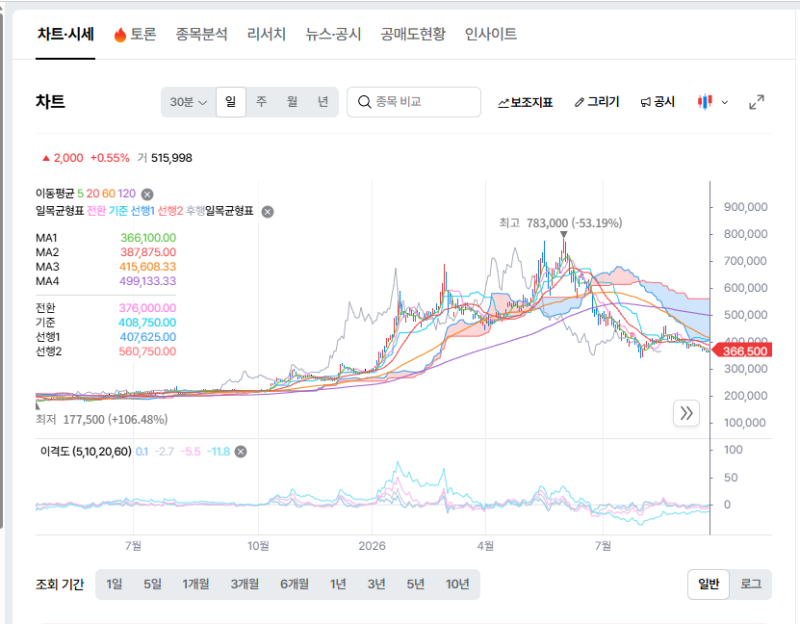Click the 이격도 (5,10,20,60) label

[86, 452]
